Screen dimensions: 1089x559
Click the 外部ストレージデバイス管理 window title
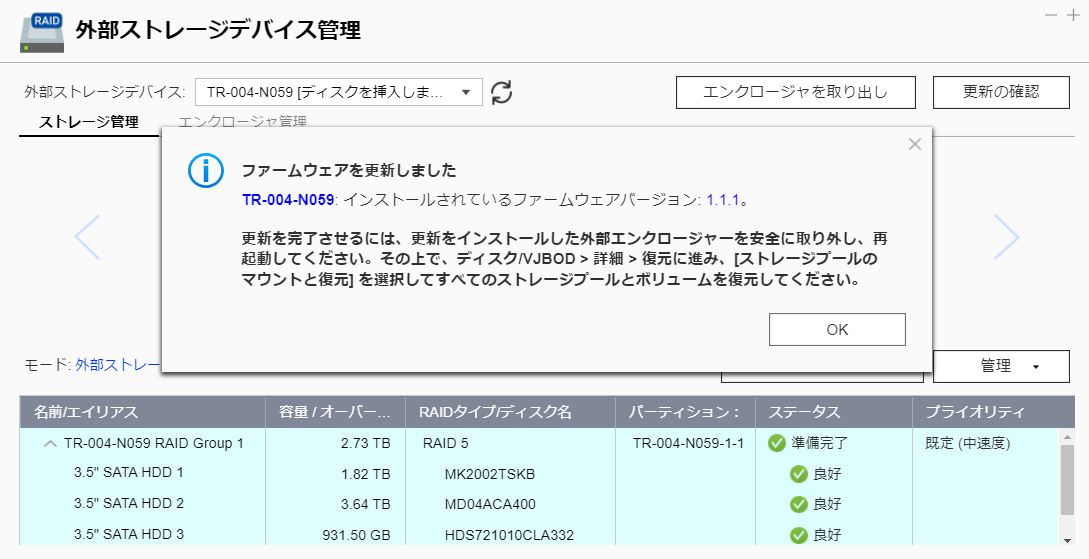[218, 30]
